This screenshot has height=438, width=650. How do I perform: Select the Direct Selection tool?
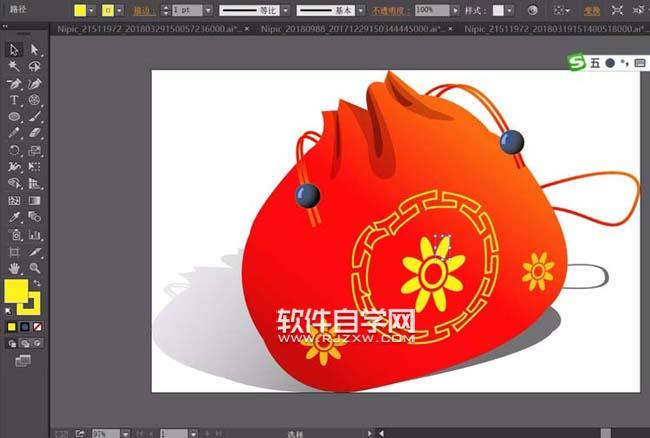click(34, 50)
